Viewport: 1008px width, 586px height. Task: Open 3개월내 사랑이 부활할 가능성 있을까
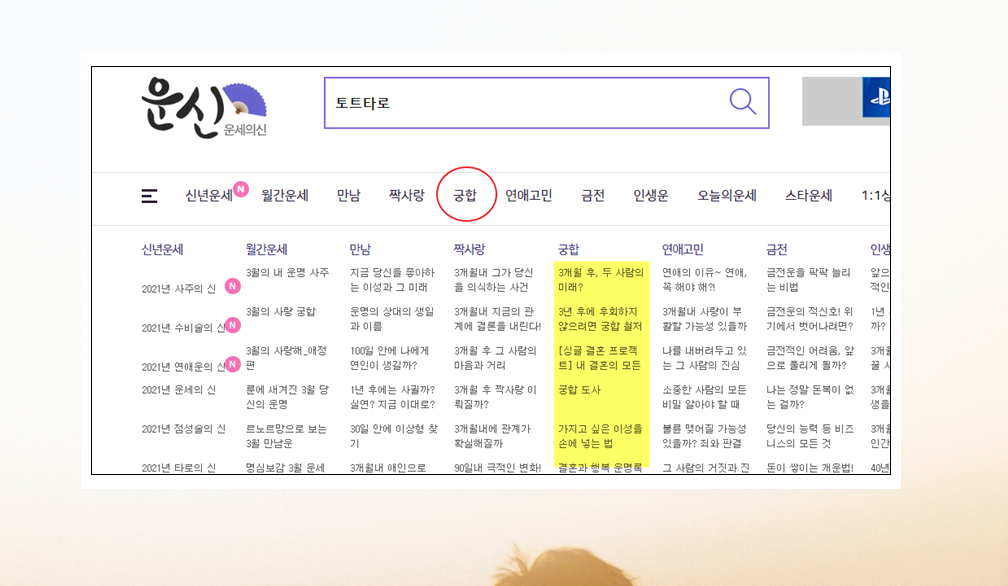(x=705, y=319)
